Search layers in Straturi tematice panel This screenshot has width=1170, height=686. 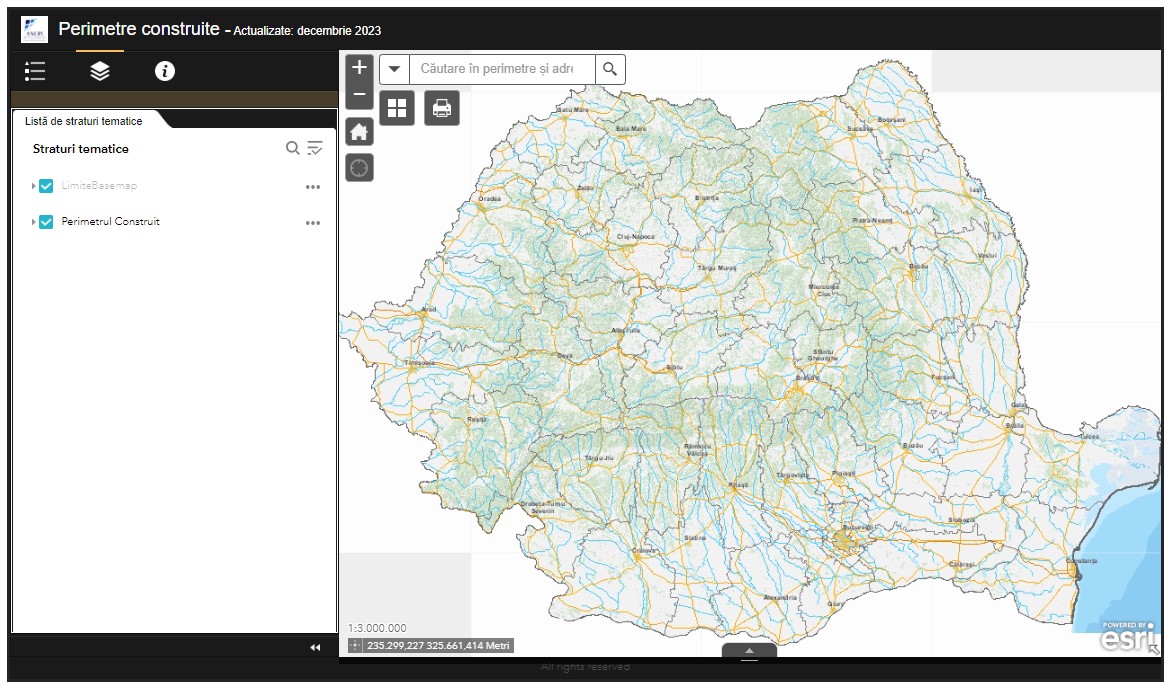pos(292,148)
